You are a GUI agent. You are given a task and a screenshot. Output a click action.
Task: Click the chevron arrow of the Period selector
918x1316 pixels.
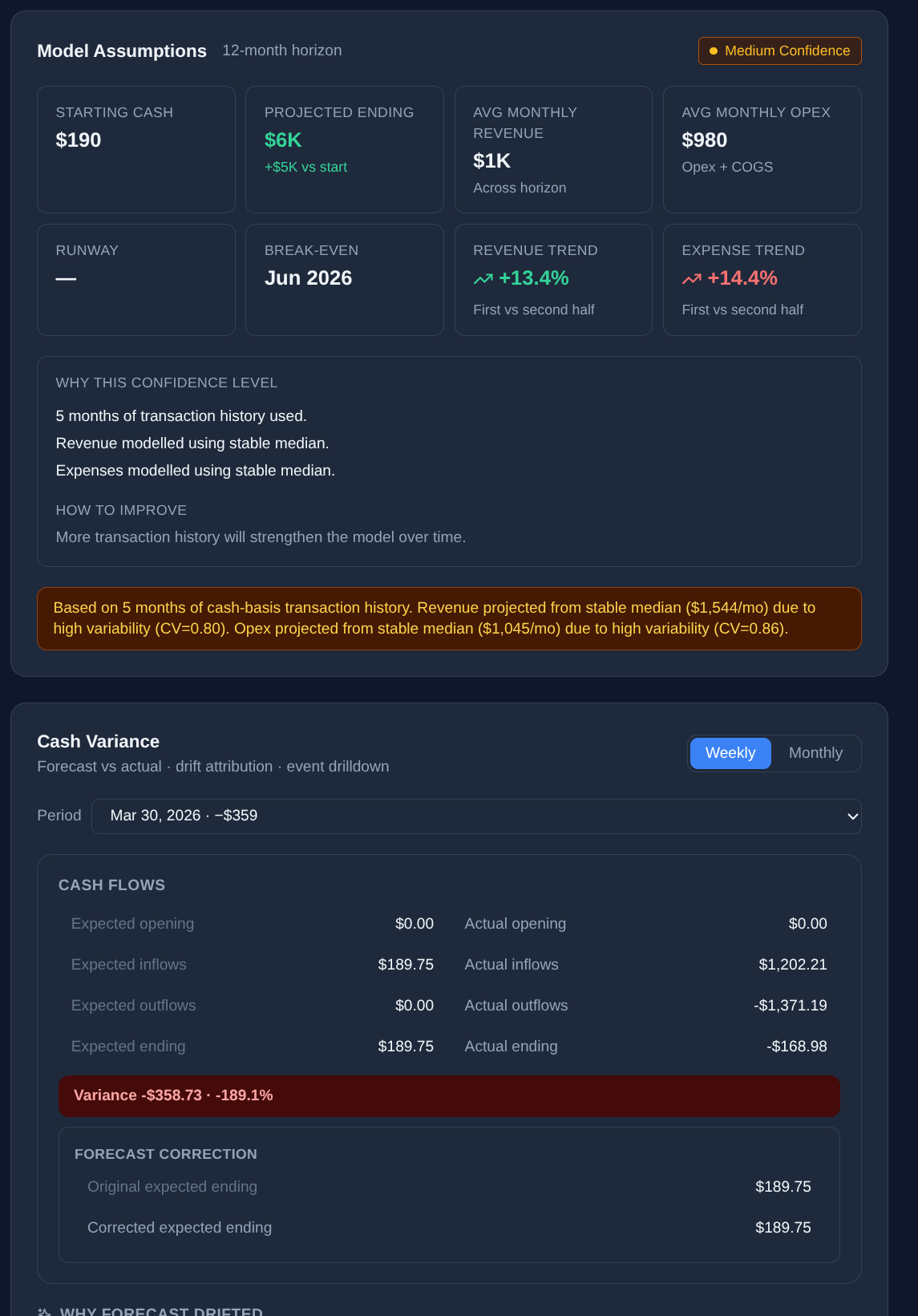point(852,816)
